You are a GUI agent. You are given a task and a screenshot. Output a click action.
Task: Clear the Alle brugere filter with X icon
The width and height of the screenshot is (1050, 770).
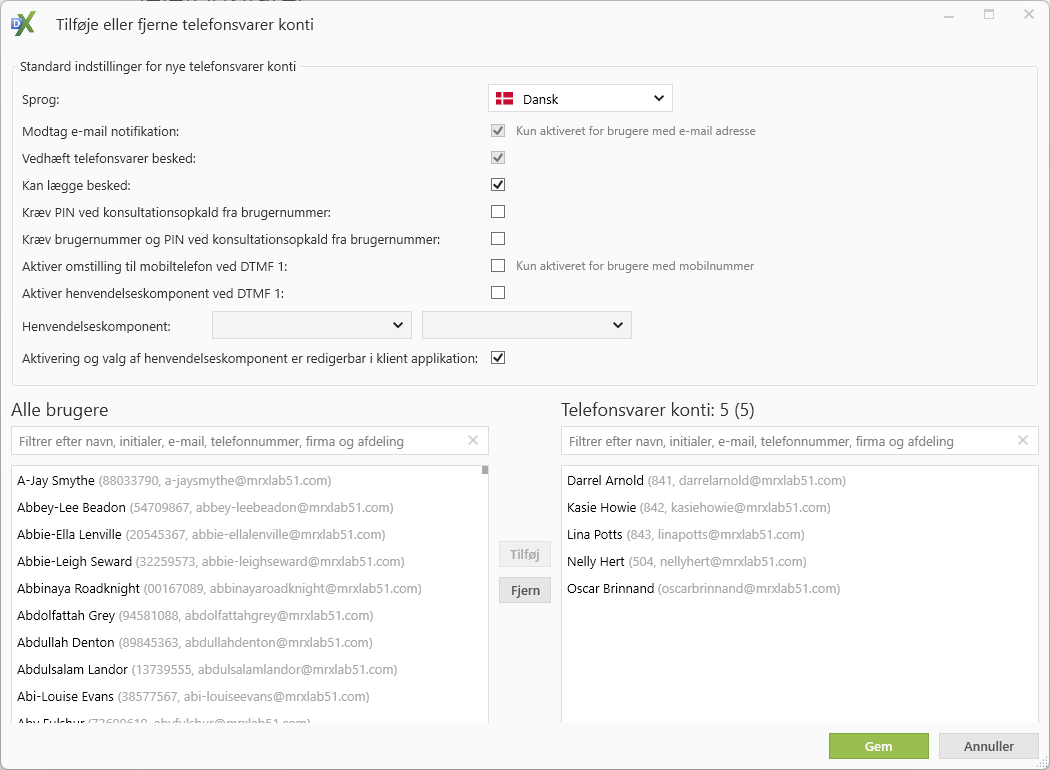[473, 441]
